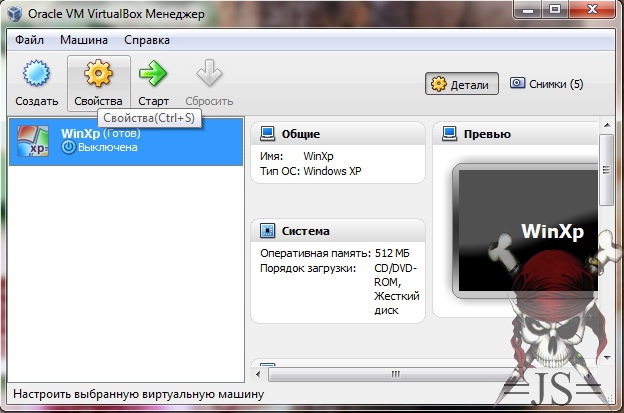
Task: Open the Справка menu
Action: pos(147,40)
